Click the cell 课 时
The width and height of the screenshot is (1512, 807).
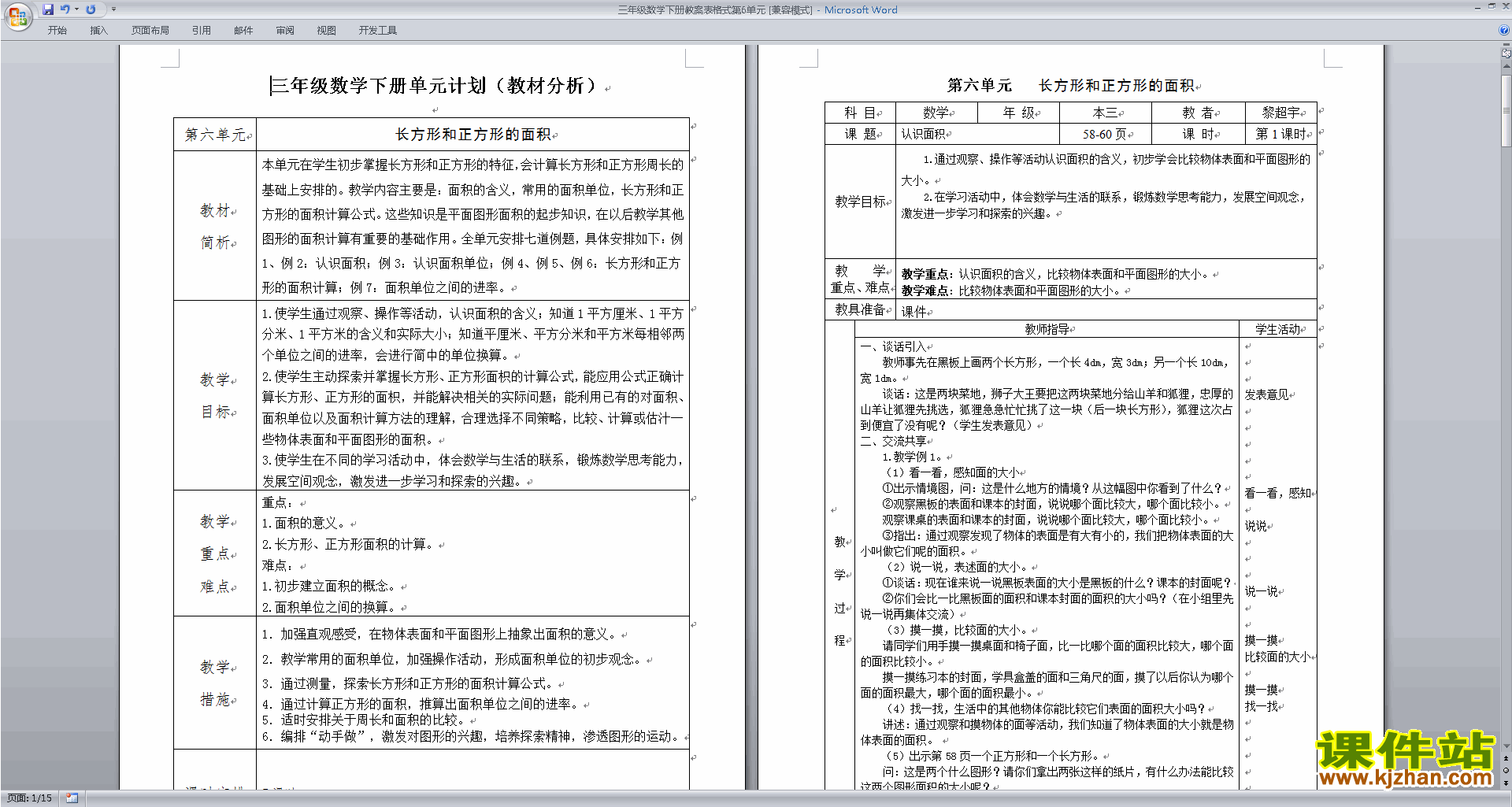1199,134
